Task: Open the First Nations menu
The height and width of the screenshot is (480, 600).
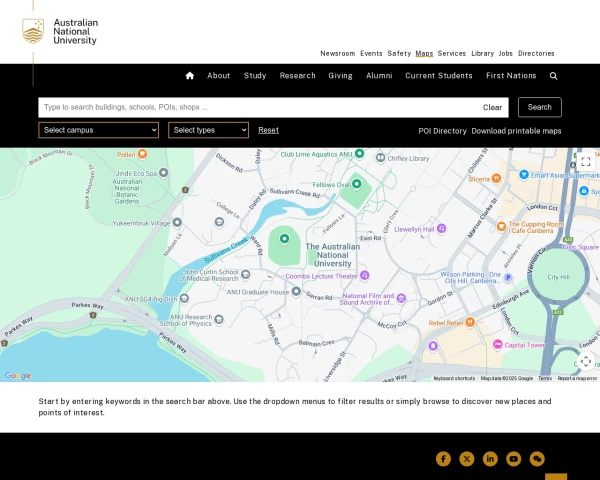Action: tap(511, 76)
